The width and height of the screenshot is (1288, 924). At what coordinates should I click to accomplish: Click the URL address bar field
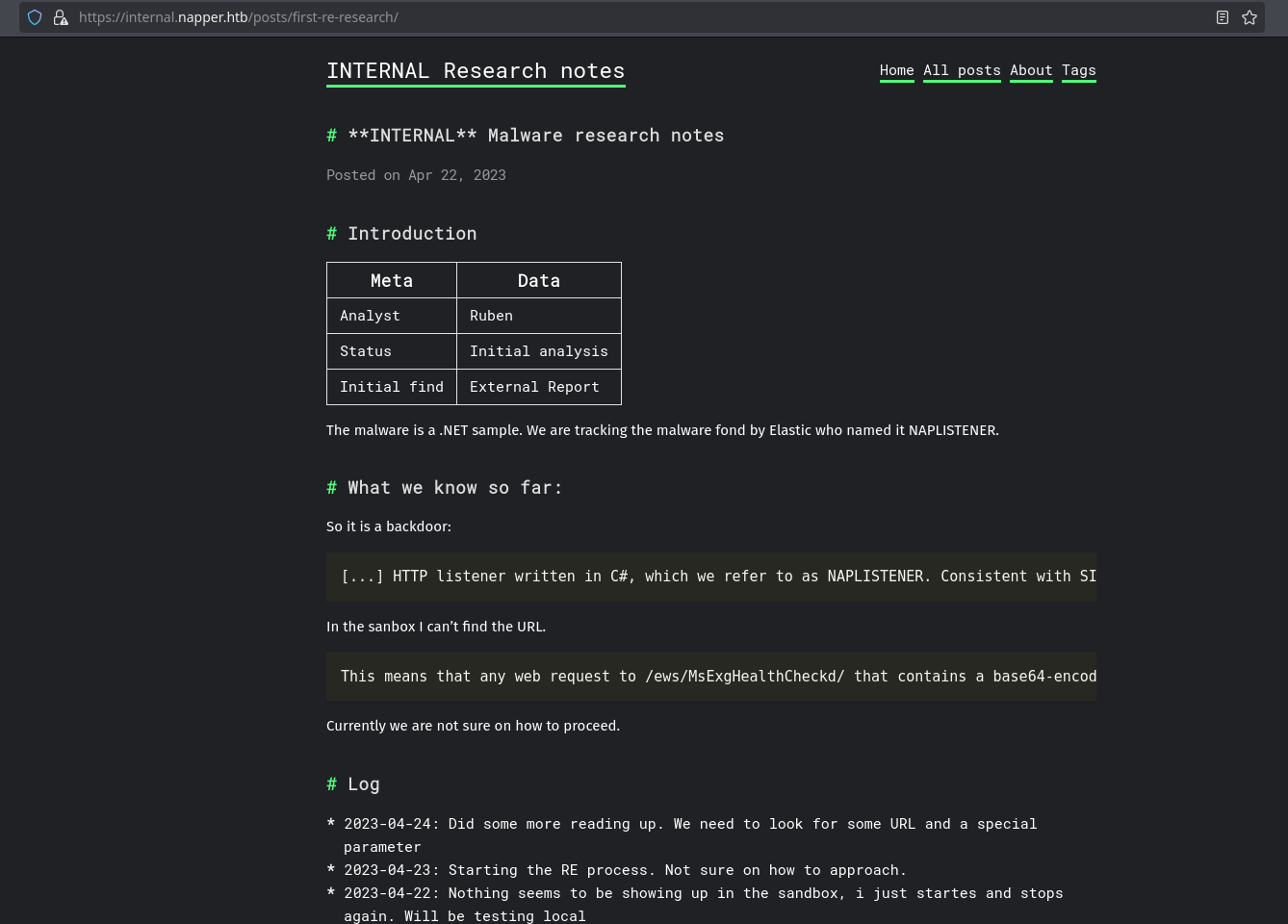[x=642, y=17]
